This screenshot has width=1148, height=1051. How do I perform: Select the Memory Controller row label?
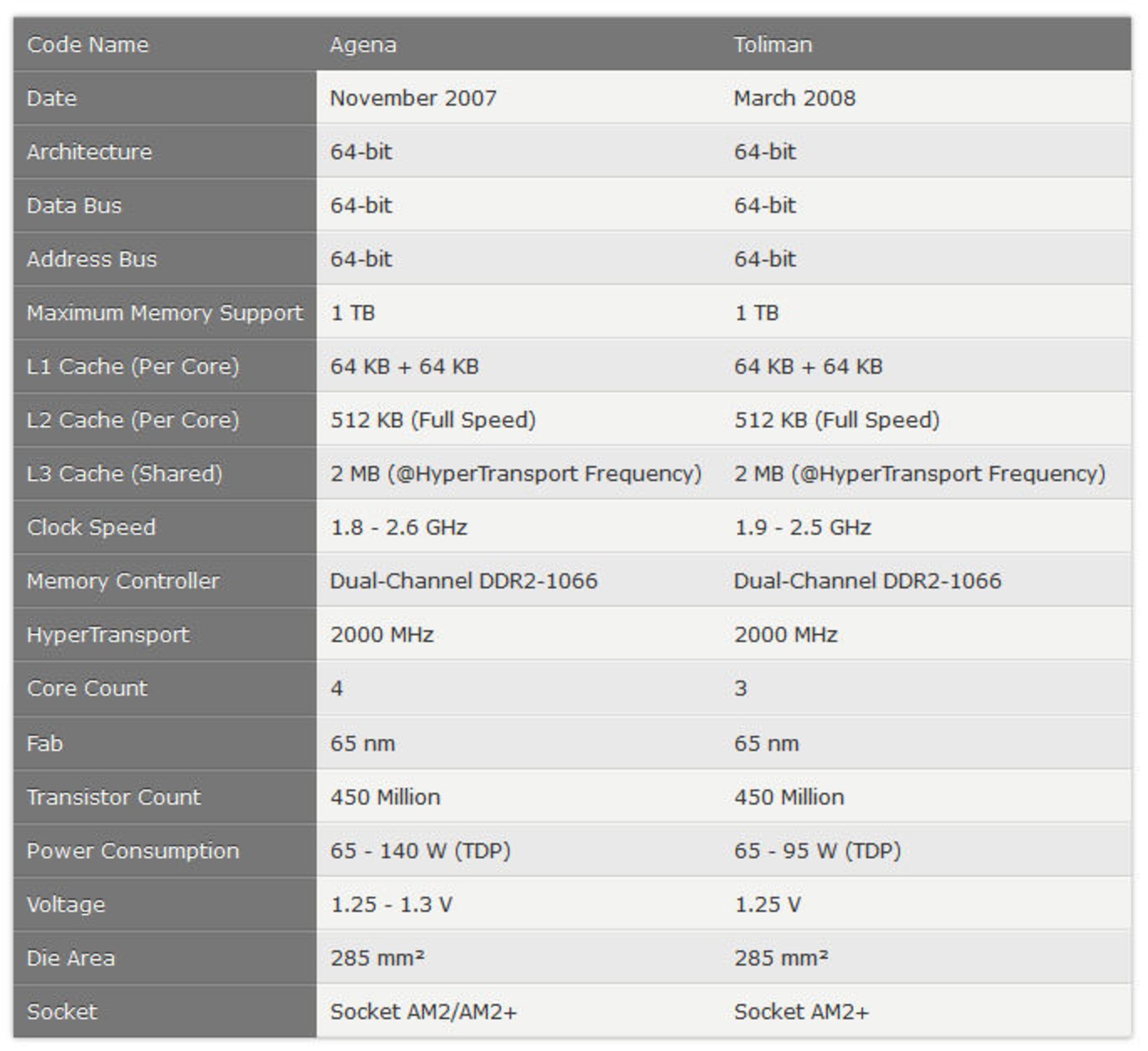click(x=123, y=581)
